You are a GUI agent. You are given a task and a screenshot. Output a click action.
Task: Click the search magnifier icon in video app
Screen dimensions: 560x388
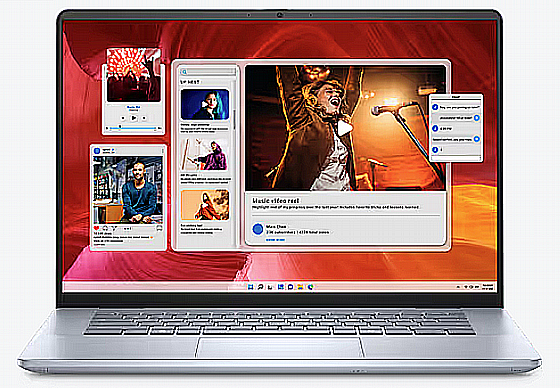(x=185, y=72)
